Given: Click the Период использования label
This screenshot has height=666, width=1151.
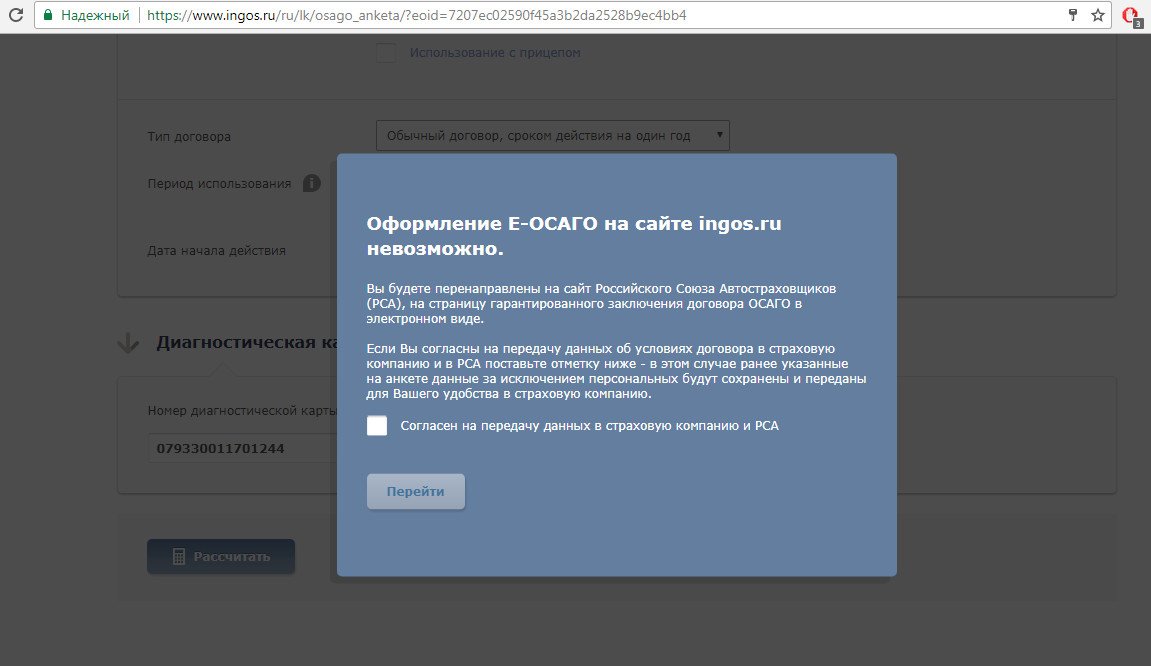Looking at the screenshot, I should point(219,184).
